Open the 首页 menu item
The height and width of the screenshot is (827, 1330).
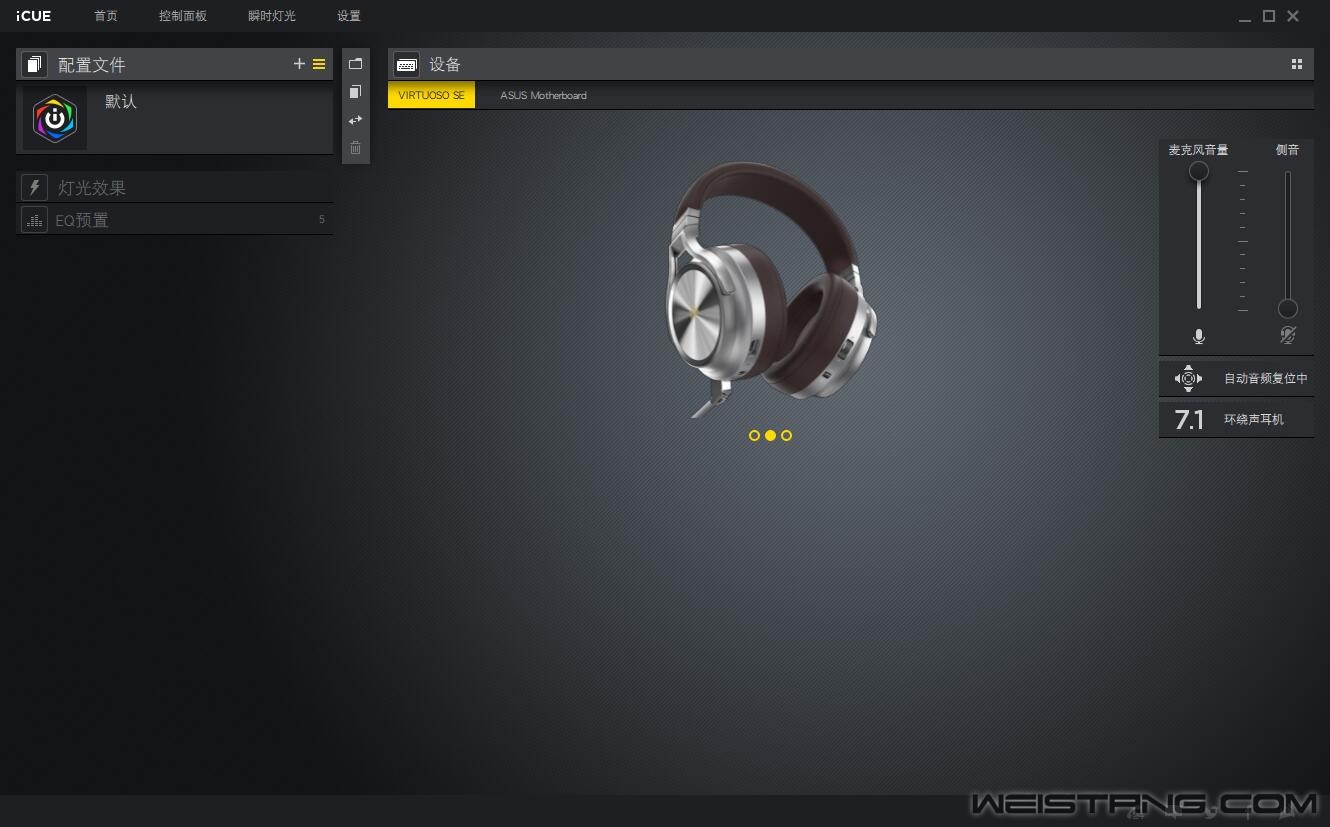(x=106, y=16)
